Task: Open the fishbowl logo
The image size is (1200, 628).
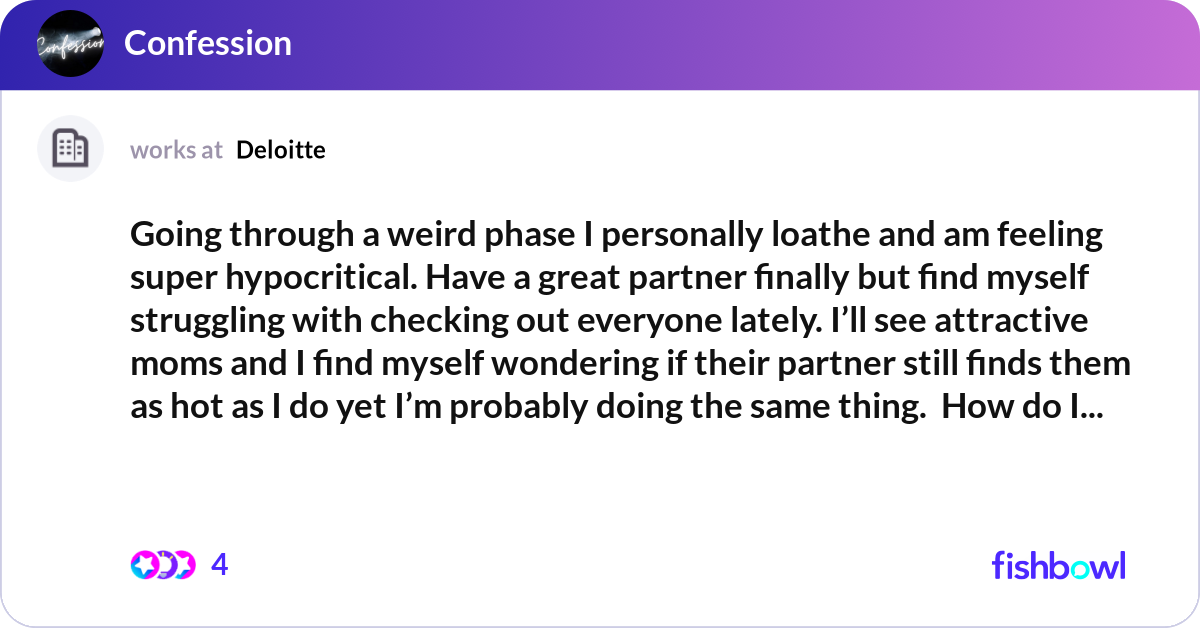Action: (1058, 565)
